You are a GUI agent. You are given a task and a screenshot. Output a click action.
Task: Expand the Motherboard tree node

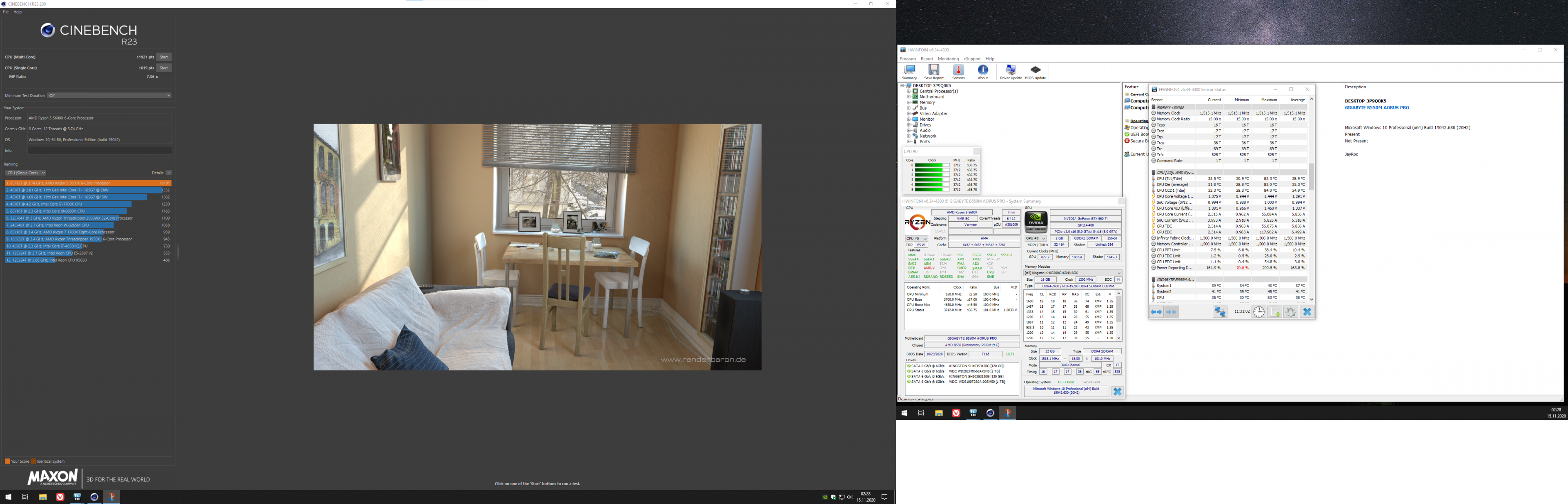coord(909,97)
